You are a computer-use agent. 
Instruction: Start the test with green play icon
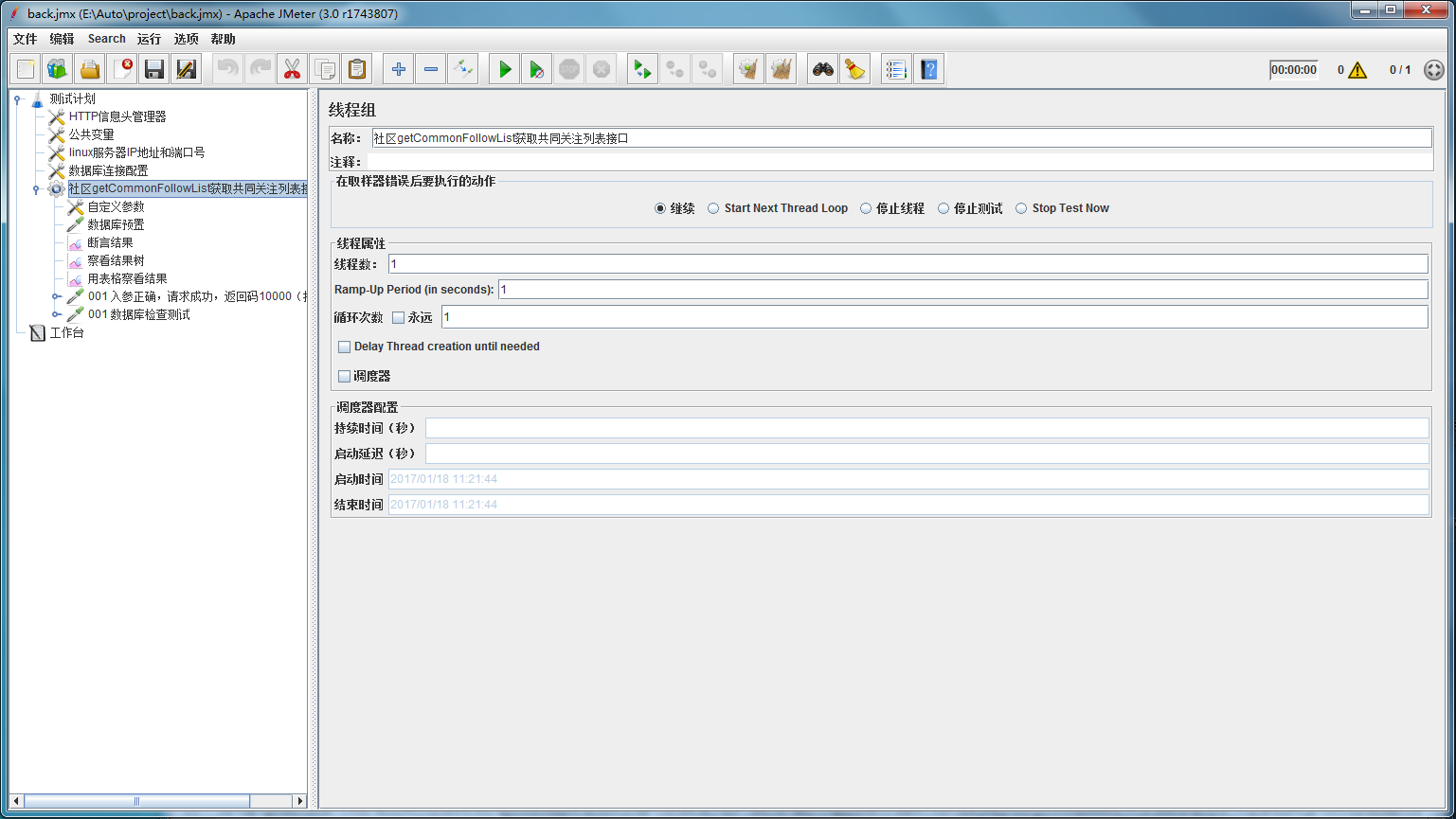click(x=505, y=69)
